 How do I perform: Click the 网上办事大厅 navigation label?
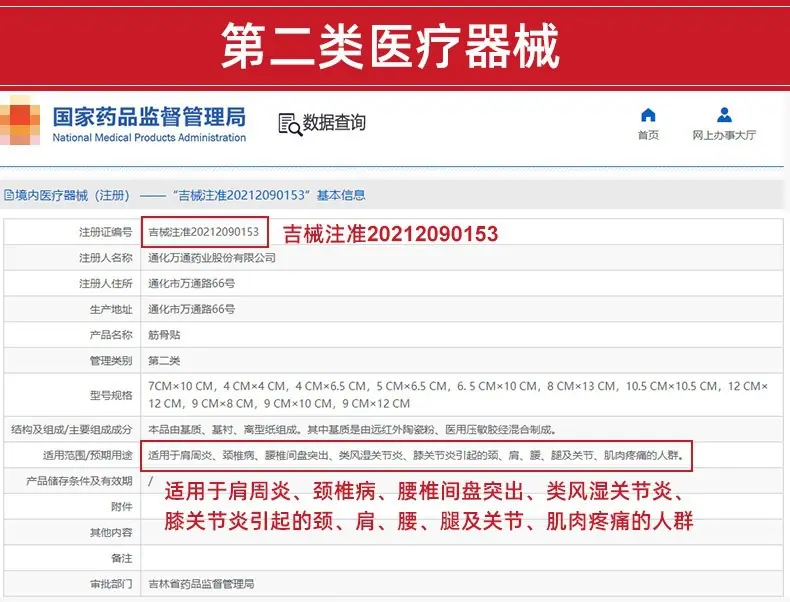tap(724, 135)
